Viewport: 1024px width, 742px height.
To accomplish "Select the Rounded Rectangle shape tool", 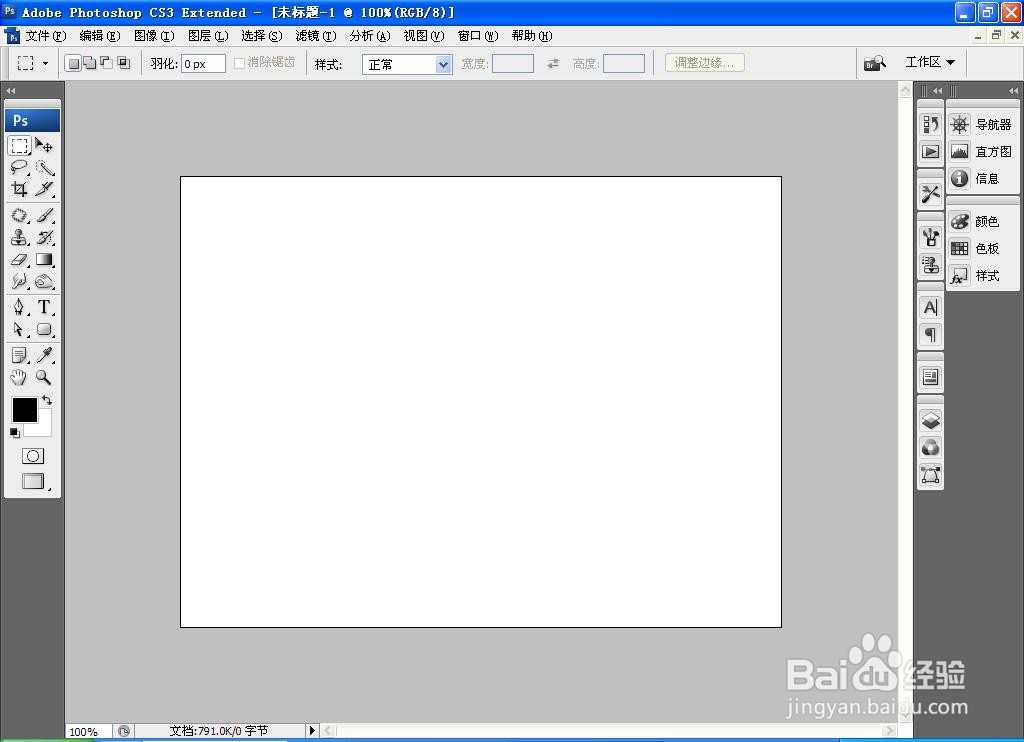I will tap(44, 329).
